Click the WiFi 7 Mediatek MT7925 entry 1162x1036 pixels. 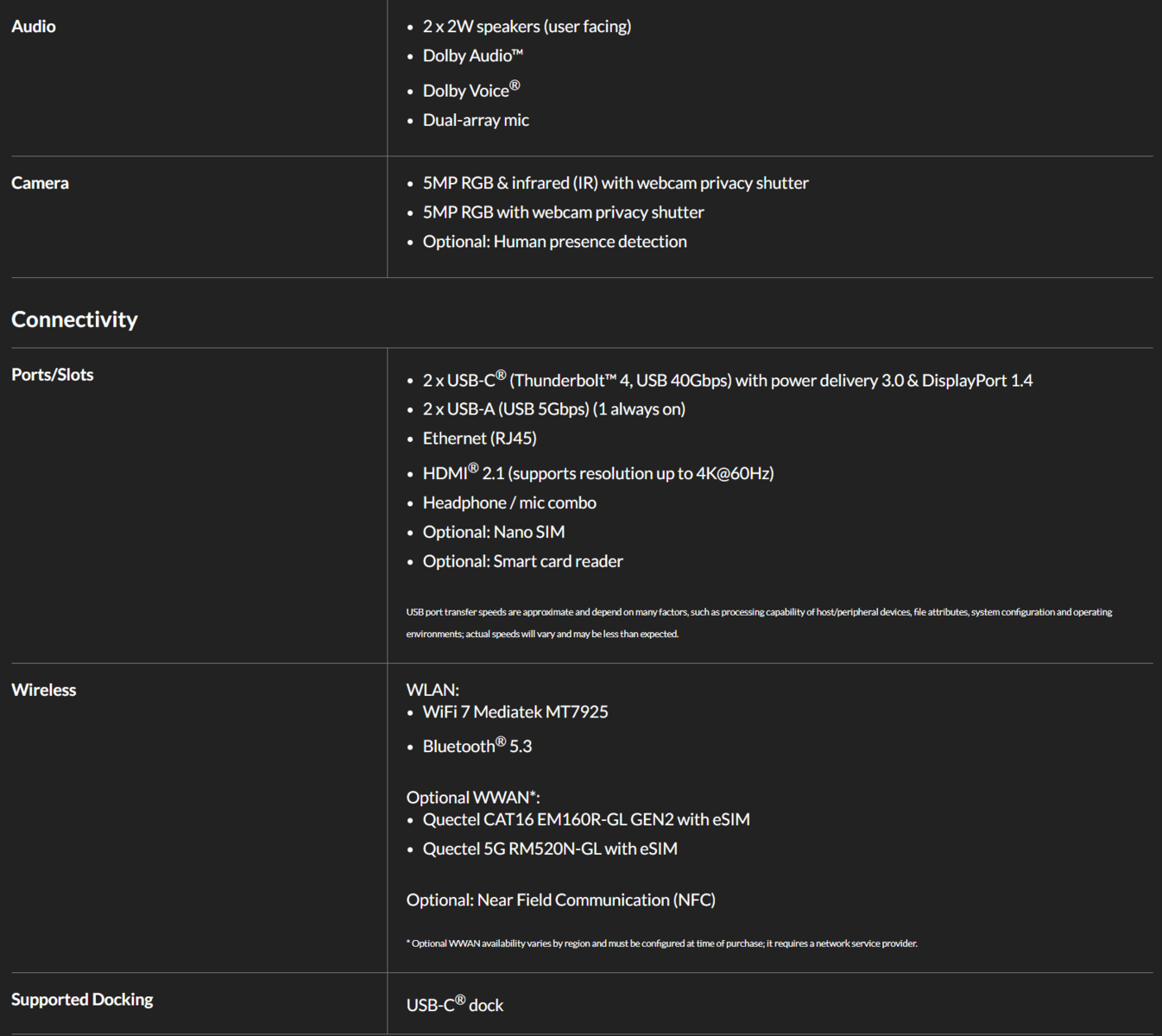(515, 712)
